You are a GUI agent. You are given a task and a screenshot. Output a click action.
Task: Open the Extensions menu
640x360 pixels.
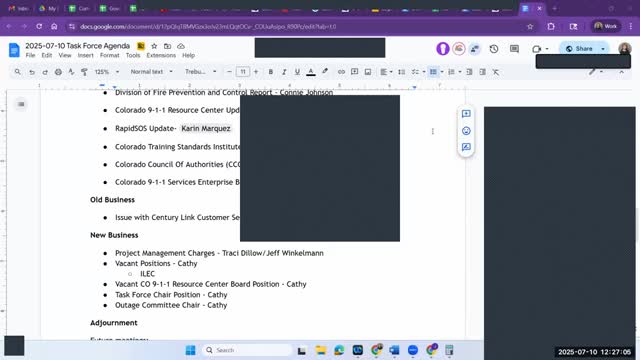click(161, 56)
